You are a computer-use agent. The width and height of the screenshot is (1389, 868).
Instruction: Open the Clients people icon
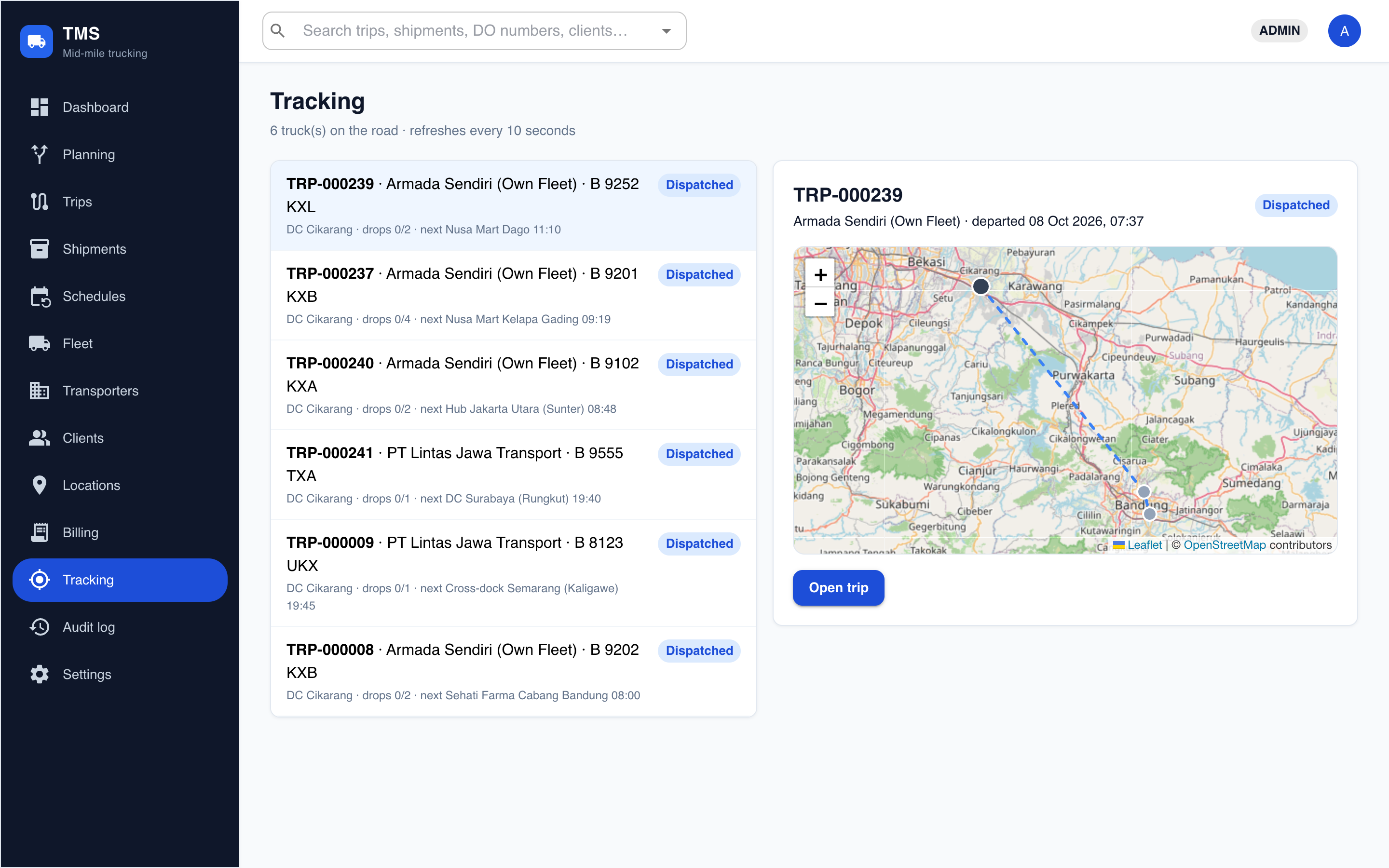pyautogui.click(x=39, y=438)
